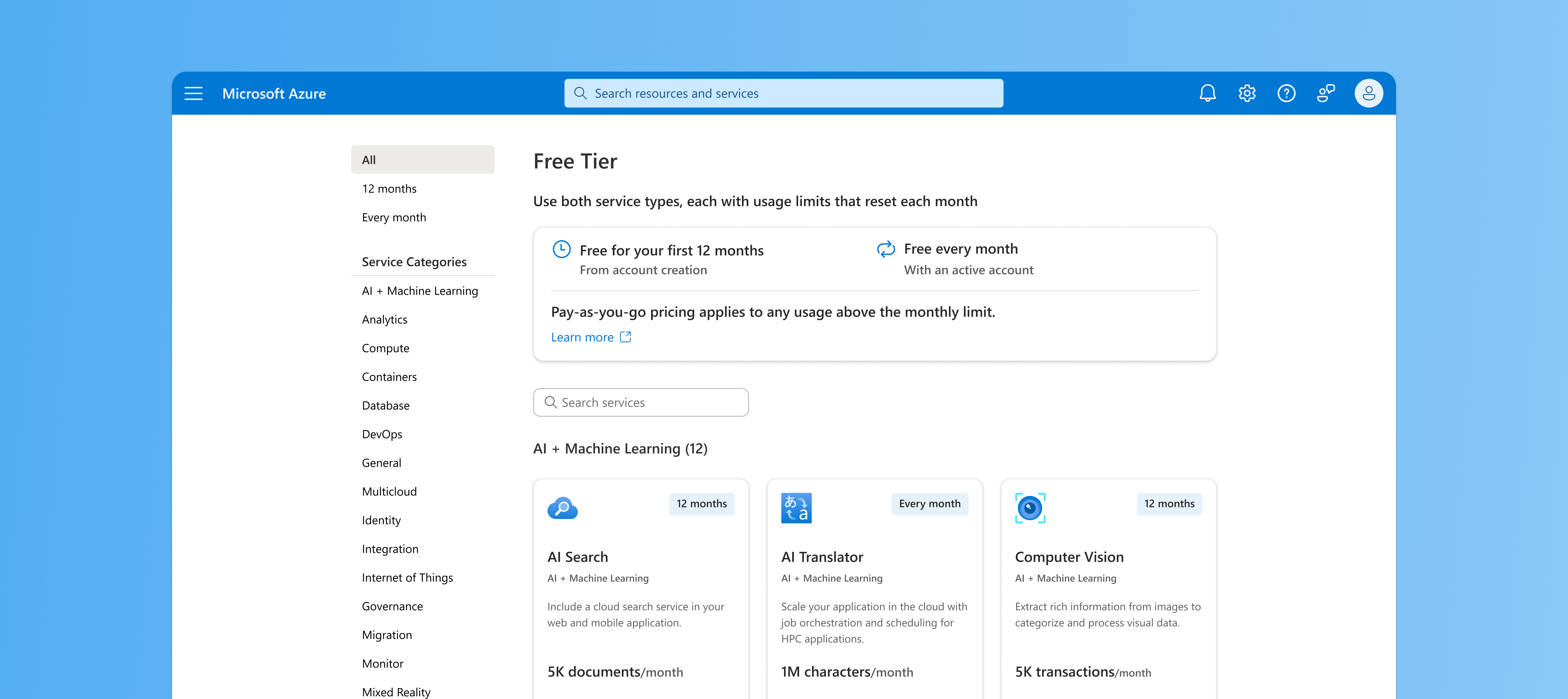Select the 12 months filter in sidebar
The image size is (1568, 699).
pyautogui.click(x=422, y=188)
